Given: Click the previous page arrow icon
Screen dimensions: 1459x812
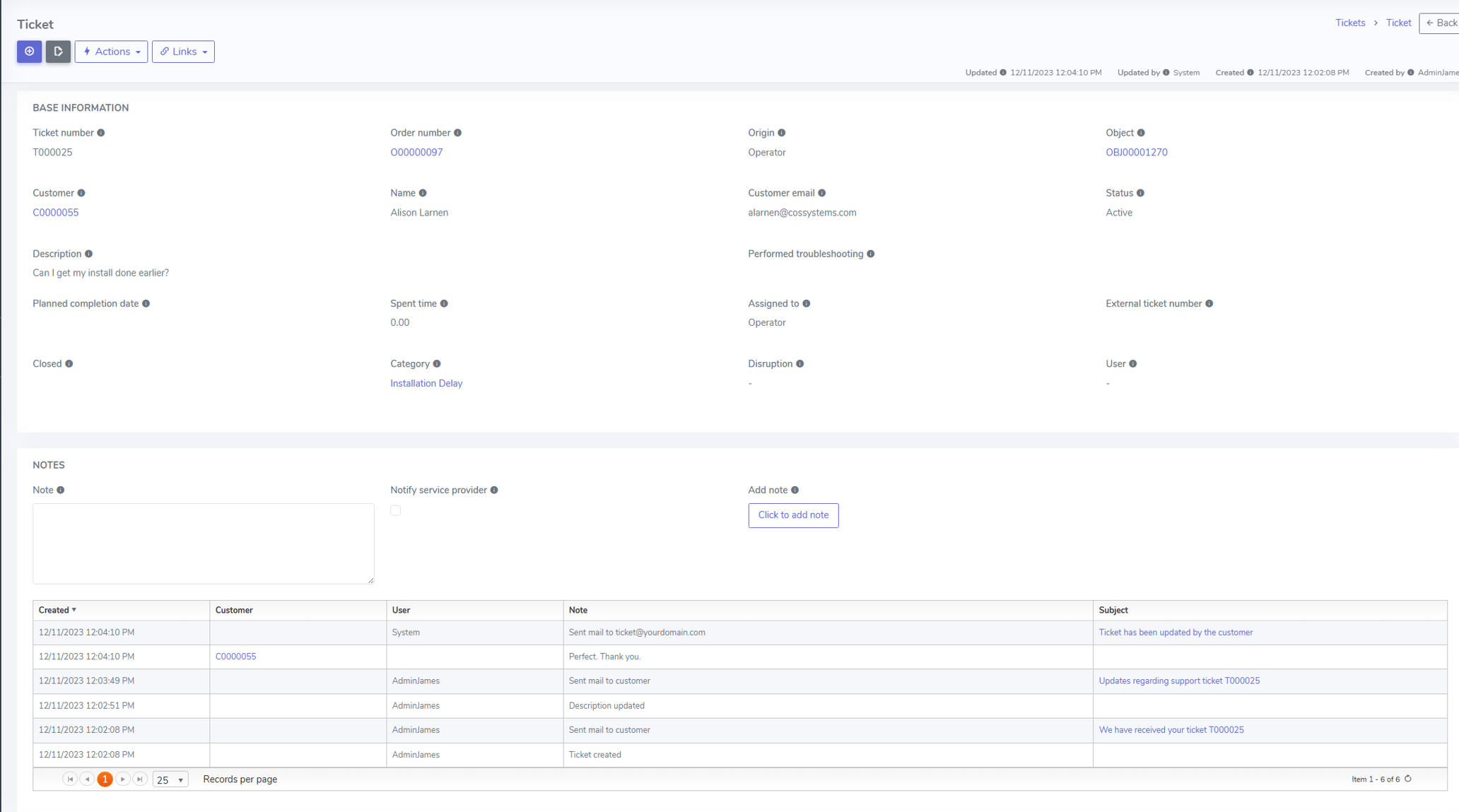Looking at the screenshot, I should pyautogui.click(x=88, y=779).
